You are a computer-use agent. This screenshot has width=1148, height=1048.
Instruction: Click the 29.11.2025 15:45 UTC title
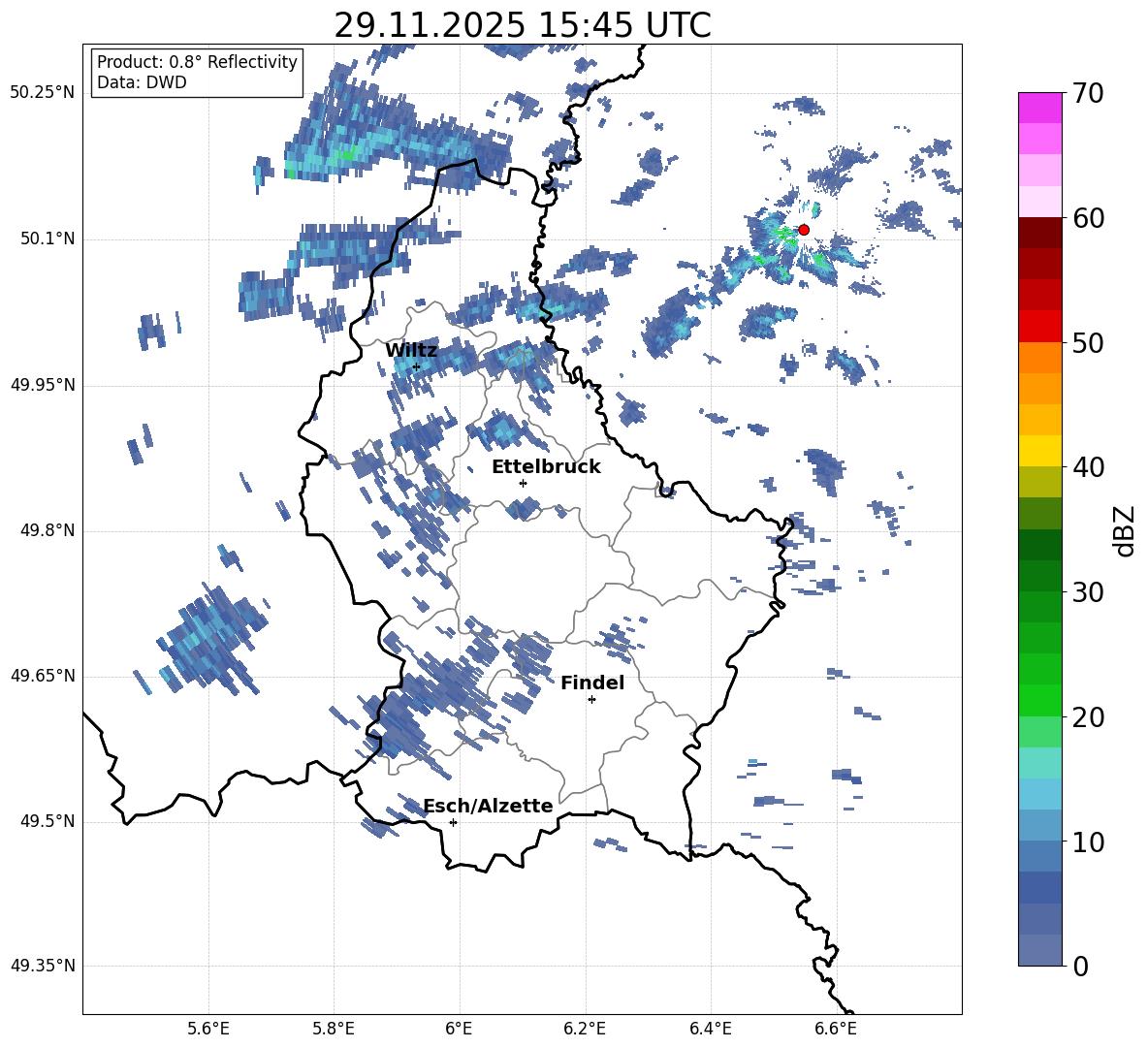click(x=522, y=25)
